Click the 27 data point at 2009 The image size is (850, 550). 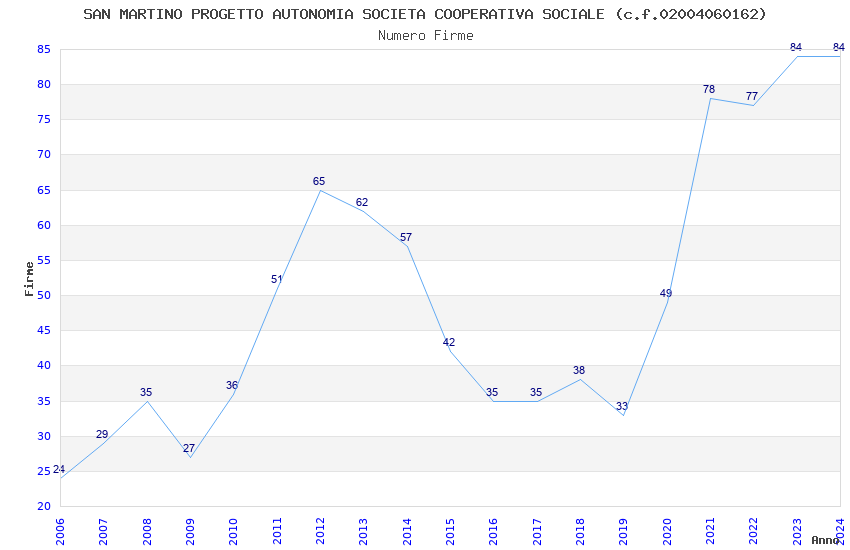189,449
